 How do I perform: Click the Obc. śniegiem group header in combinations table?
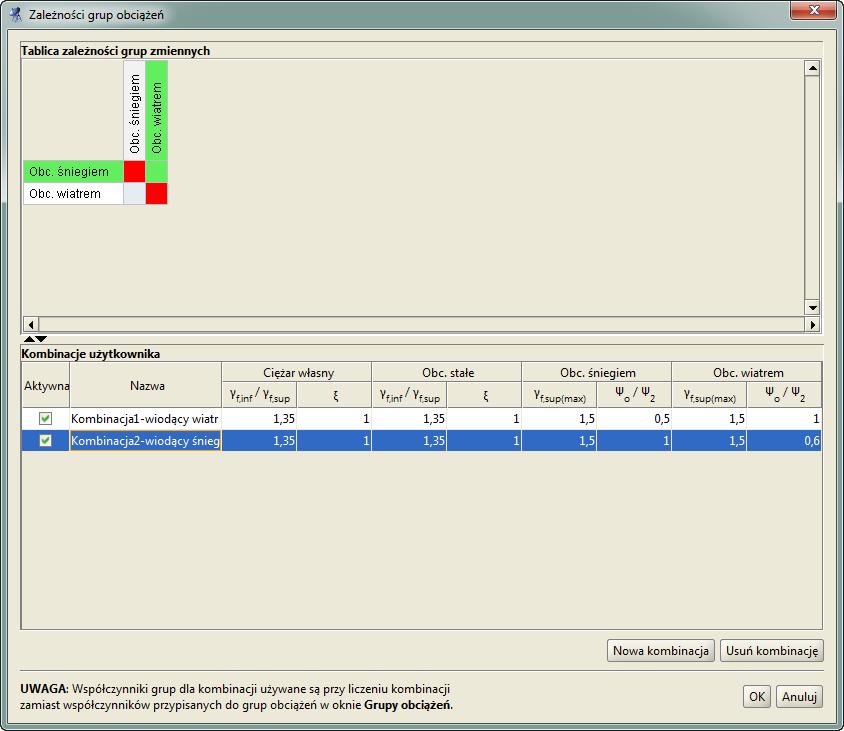point(596,372)
